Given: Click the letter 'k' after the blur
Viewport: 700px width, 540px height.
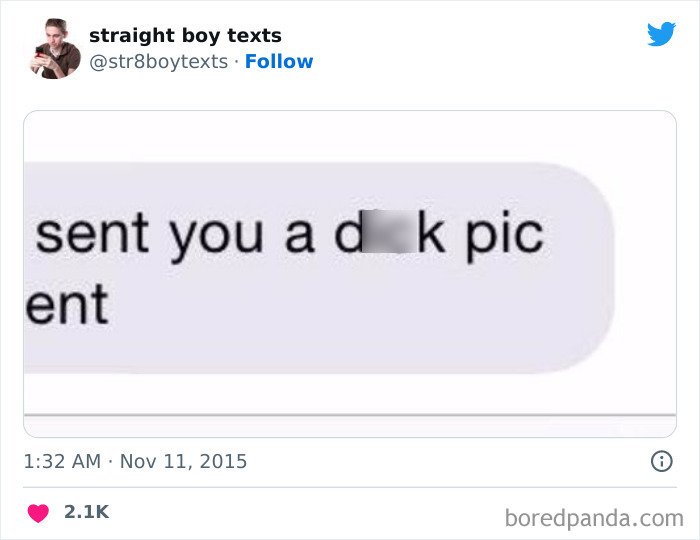Looking at the screenshot, I should [x=431, y=231].
